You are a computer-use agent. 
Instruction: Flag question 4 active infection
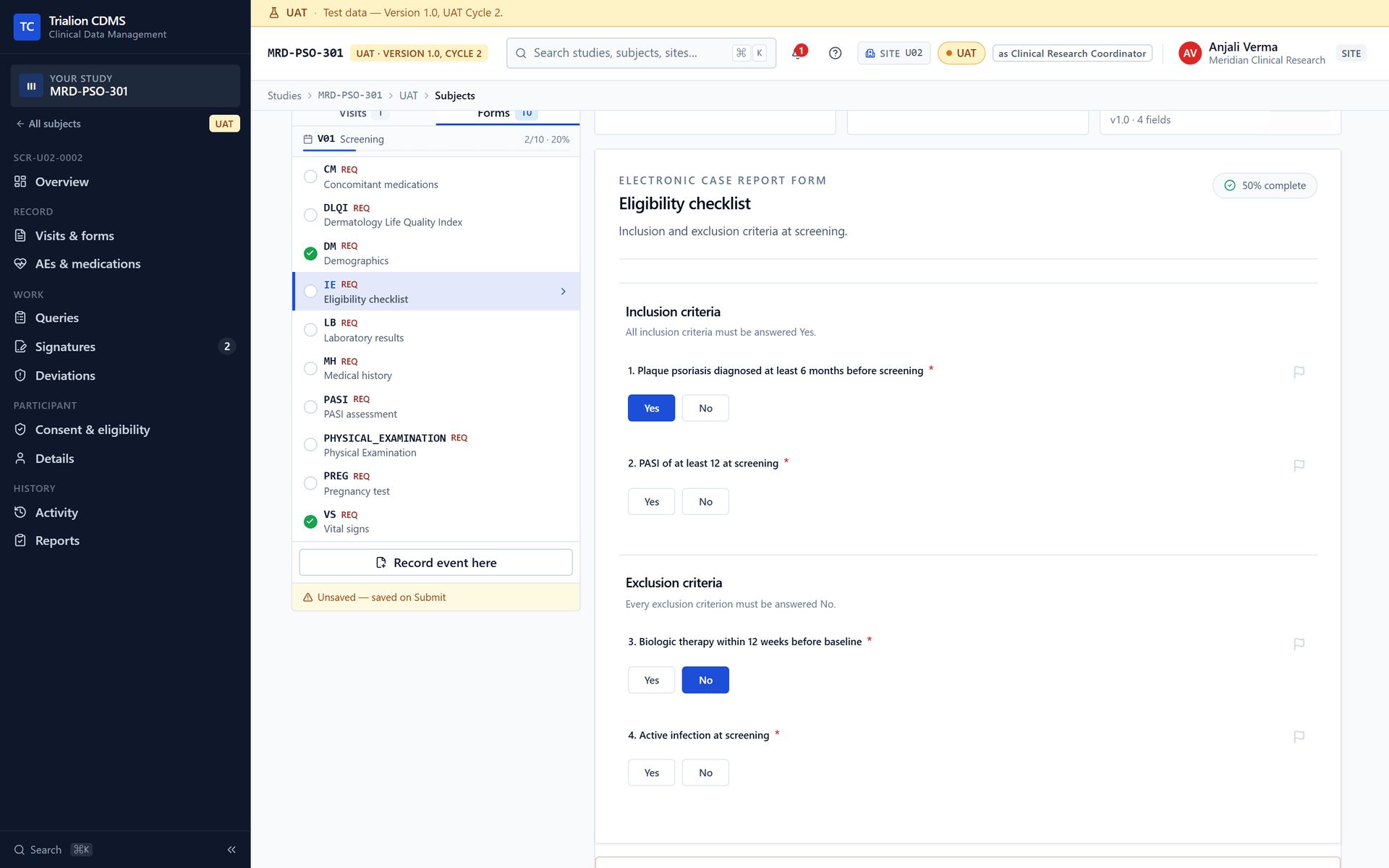(x=1299, y=736)
